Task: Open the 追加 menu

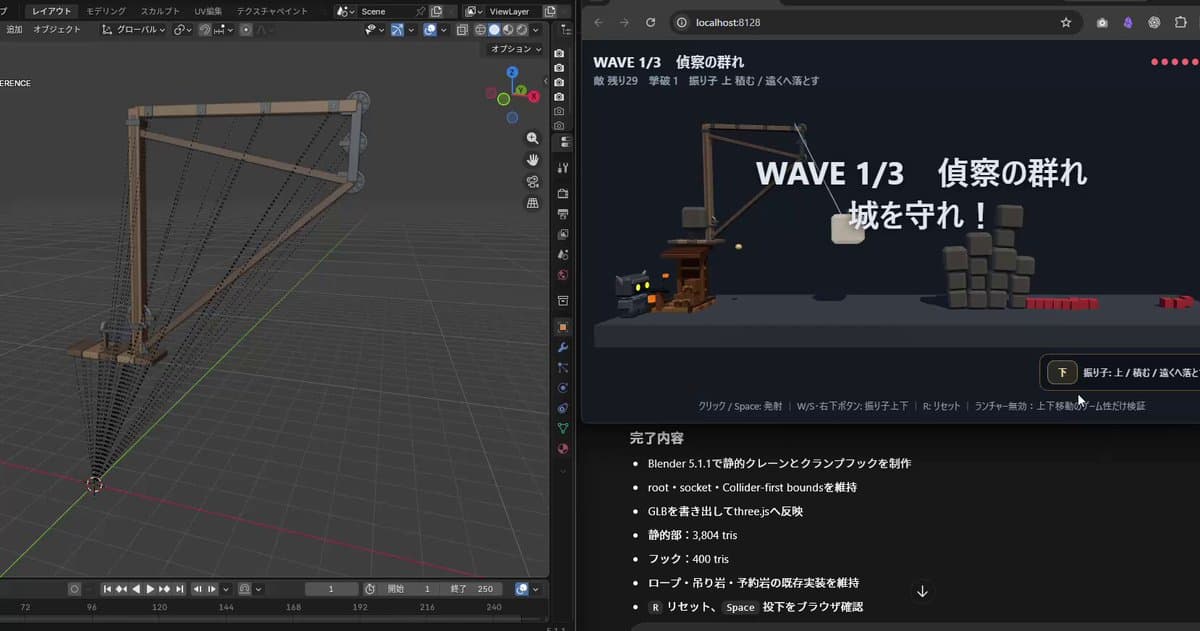Action: click(x=14, y=30)
